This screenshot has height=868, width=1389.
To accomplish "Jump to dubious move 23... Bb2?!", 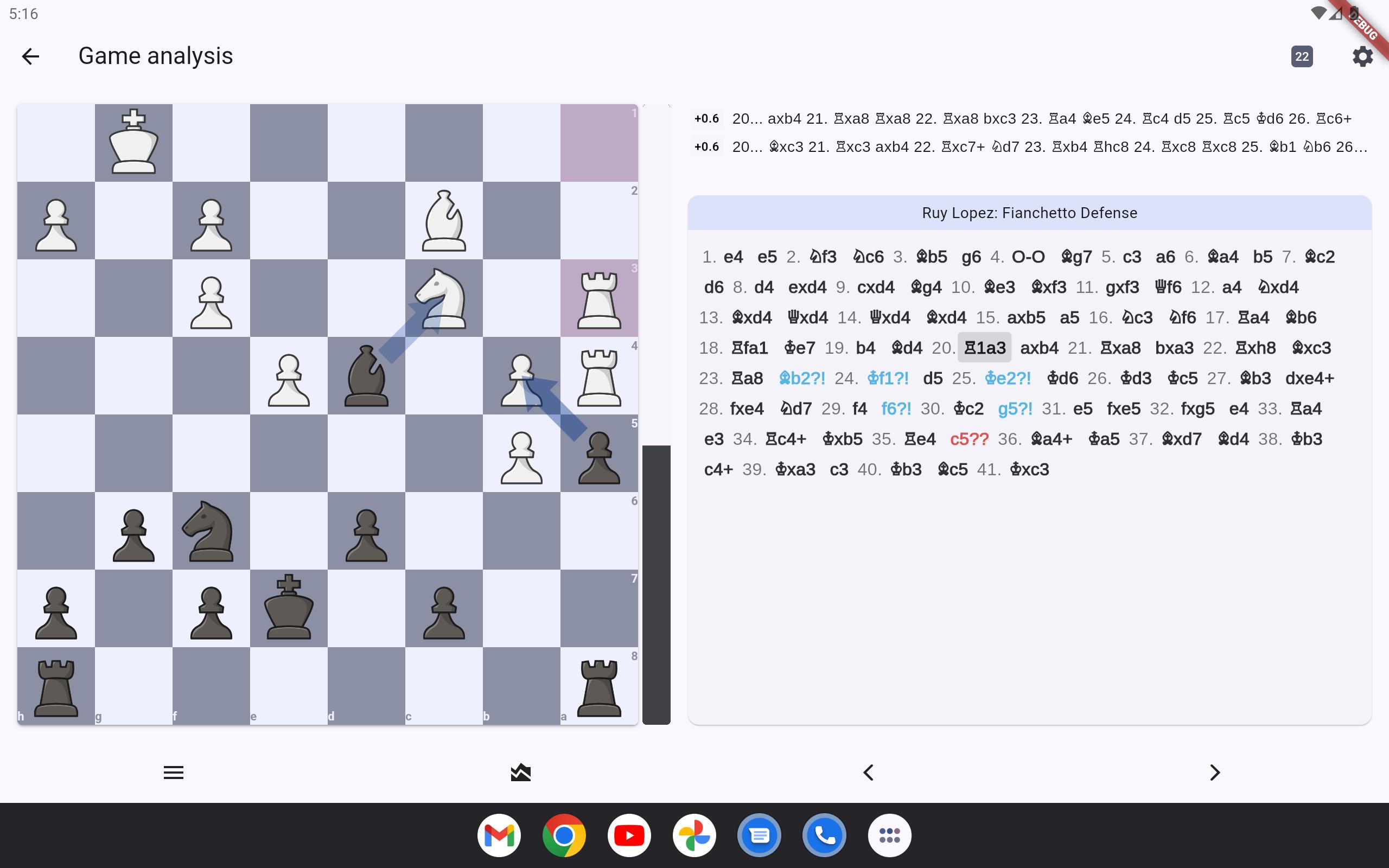I will [x=802, y=378].
